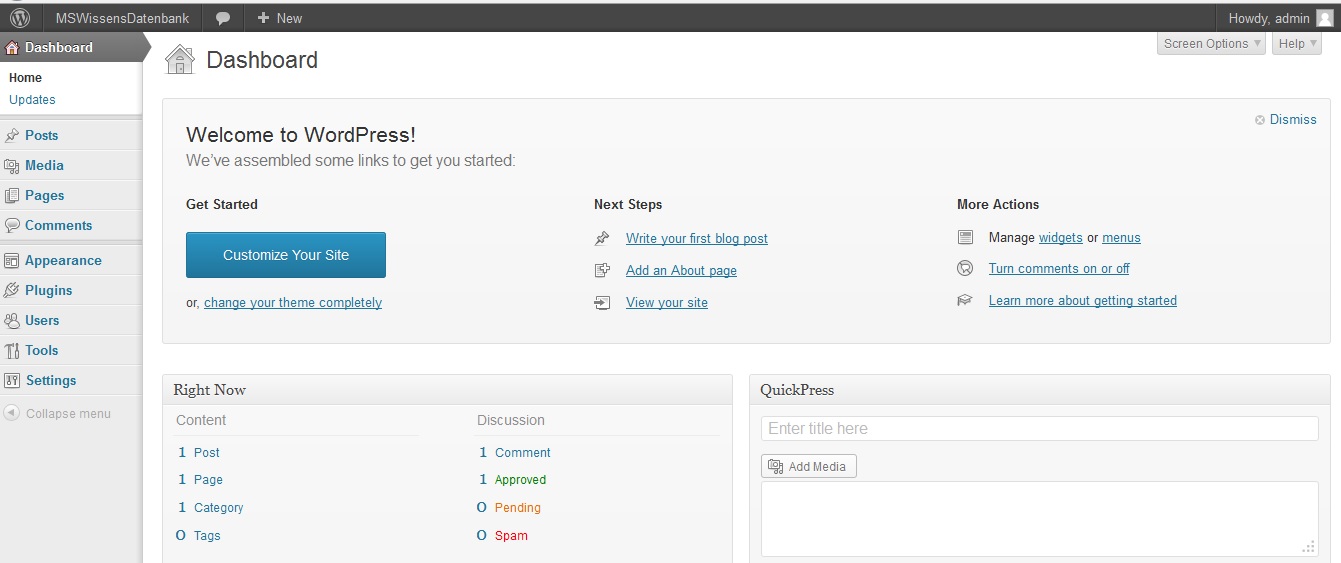Open Learn more about getting started link
The width and height of the screenshot is (1341, 563).
coord(1083,301)
